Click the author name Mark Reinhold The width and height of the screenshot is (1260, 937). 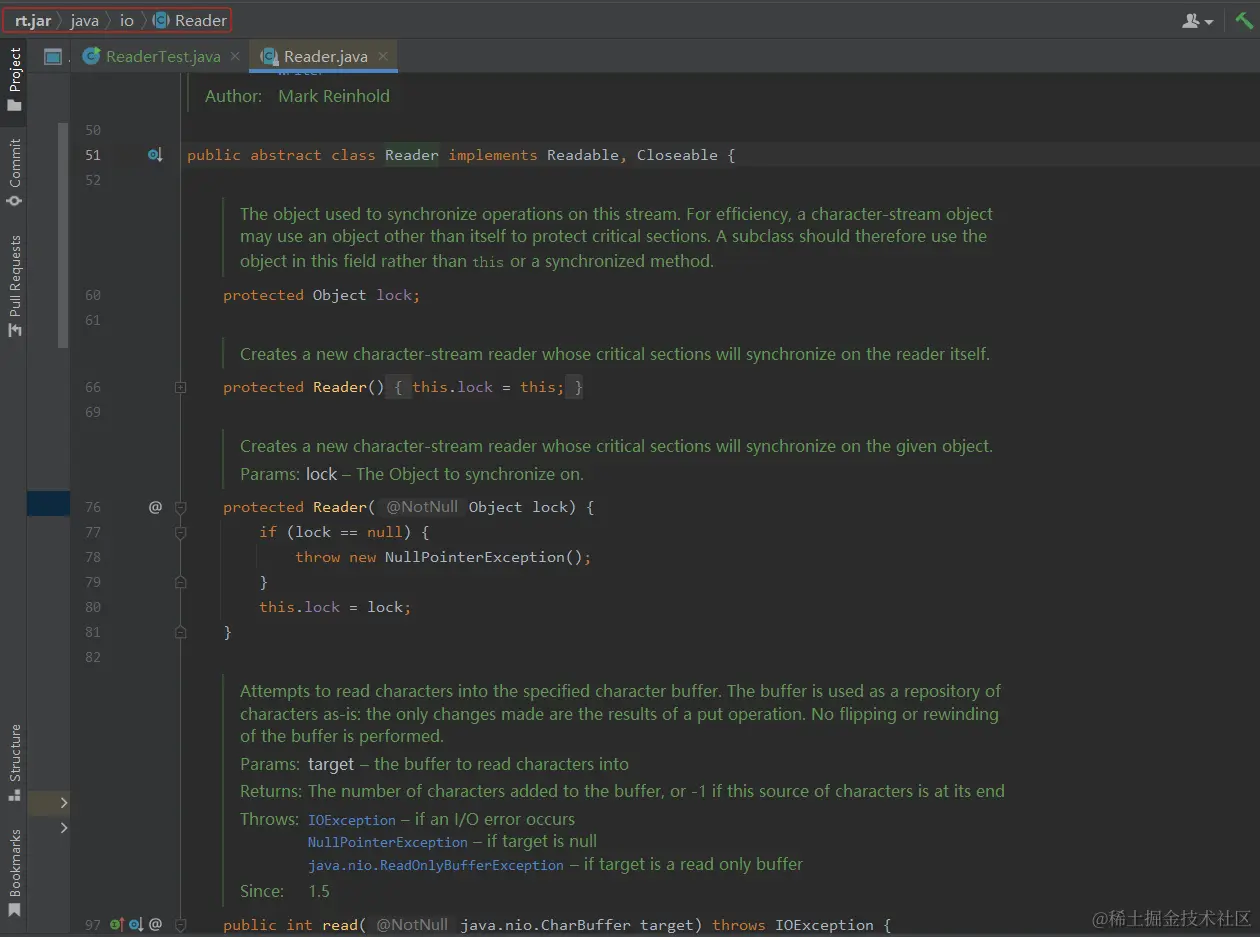(334, 97)
